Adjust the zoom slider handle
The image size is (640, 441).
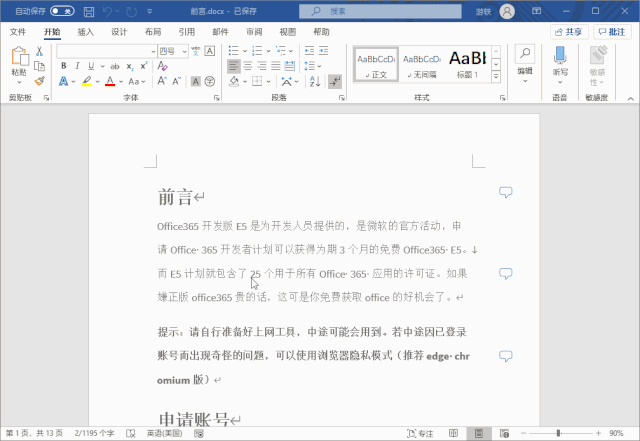(558, 433)
